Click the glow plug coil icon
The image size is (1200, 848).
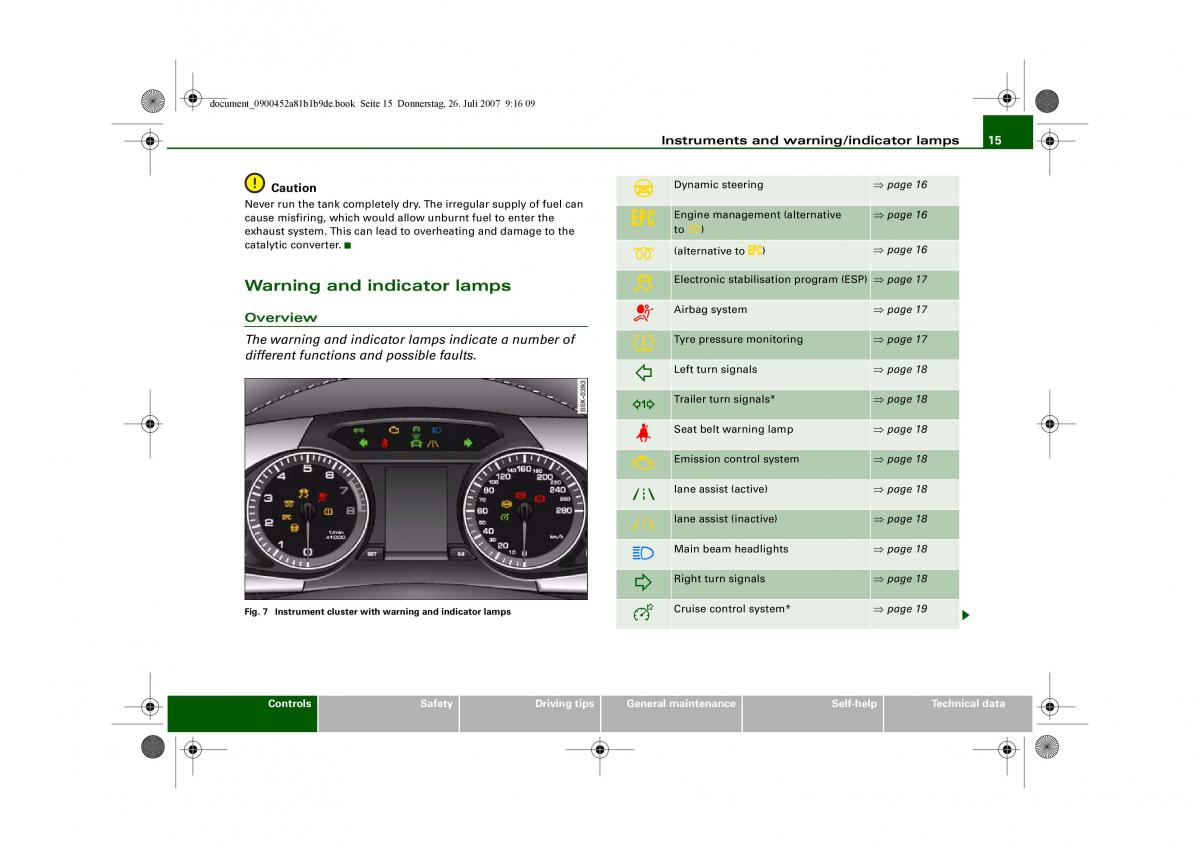(643, 254)
